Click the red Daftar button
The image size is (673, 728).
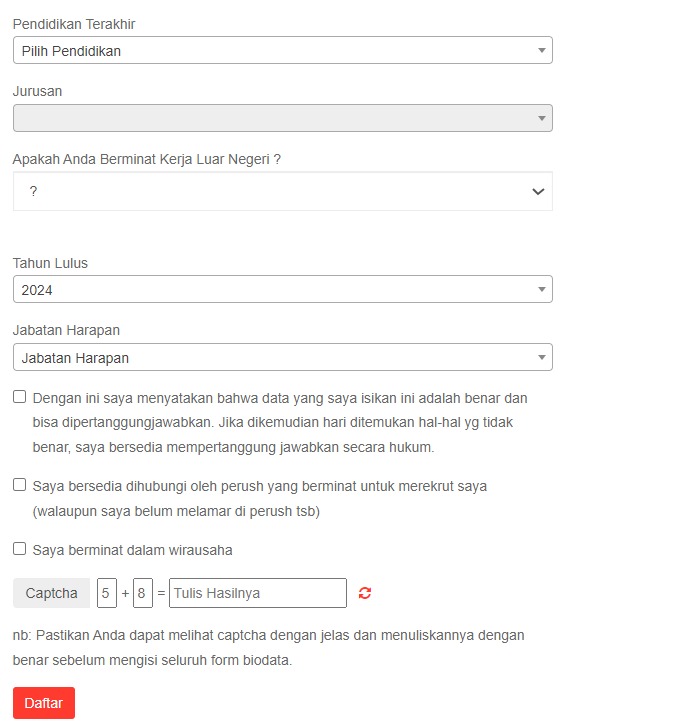point(44,703)
